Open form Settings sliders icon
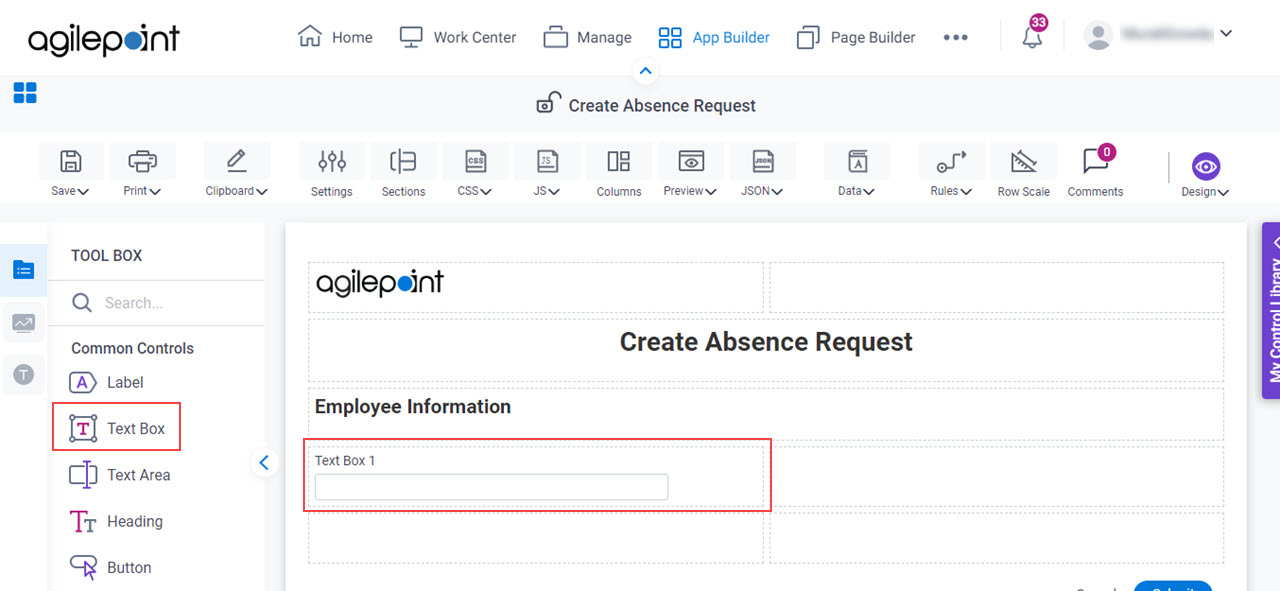 332,161
